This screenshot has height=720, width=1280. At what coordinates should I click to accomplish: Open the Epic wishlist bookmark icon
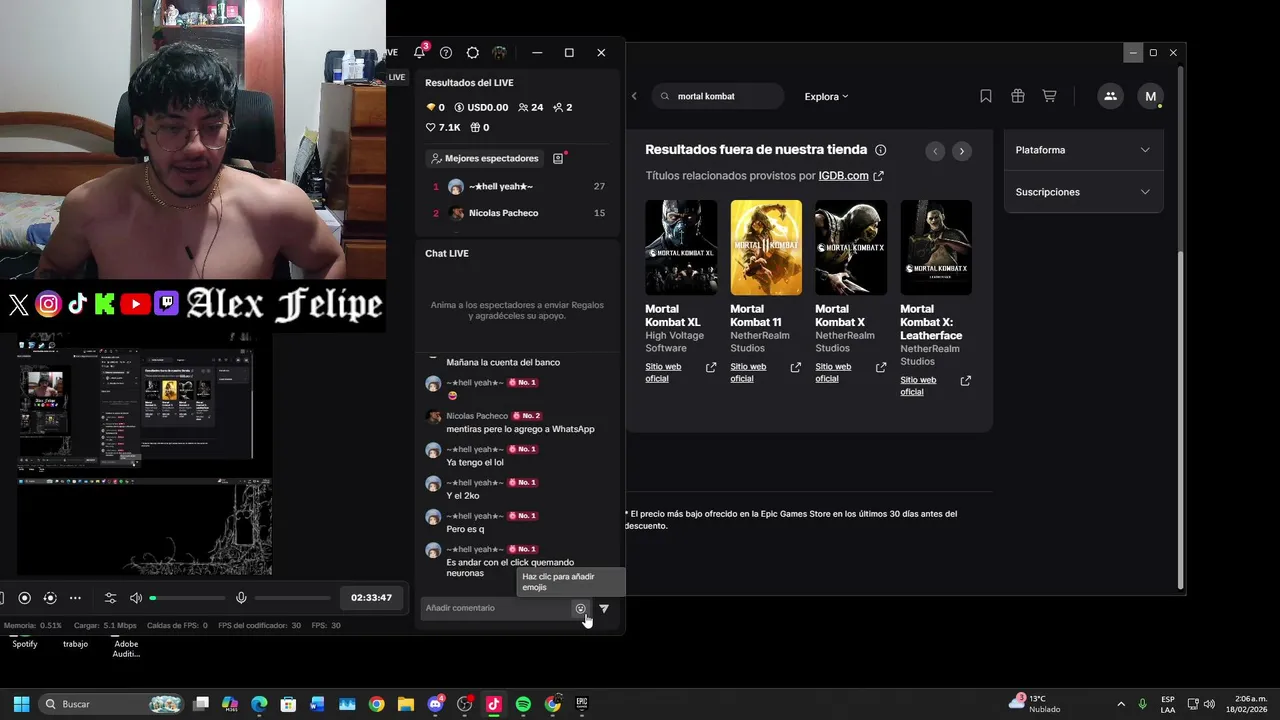986,96
